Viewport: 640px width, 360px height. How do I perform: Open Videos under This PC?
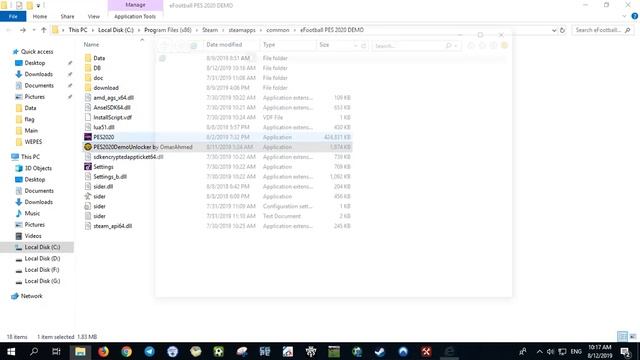[33, 236]
